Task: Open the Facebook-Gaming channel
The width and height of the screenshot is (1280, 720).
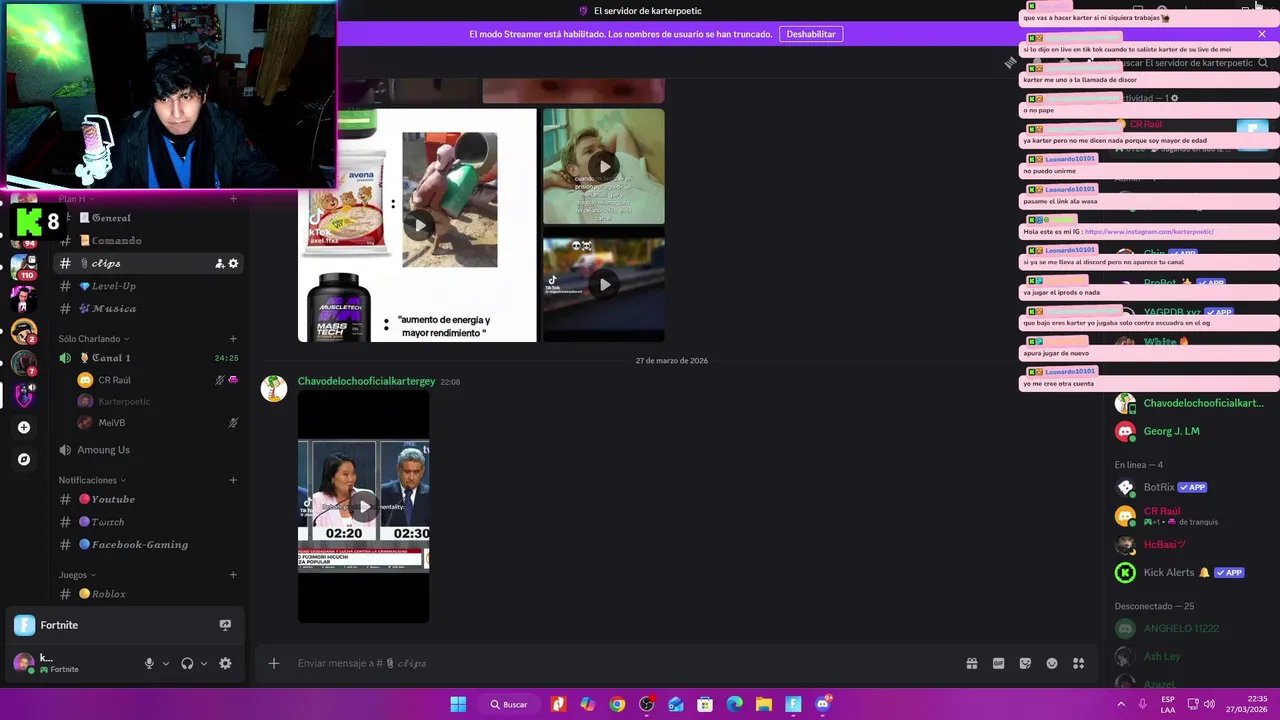Action: pyautogui.click(x=148, y=545)
